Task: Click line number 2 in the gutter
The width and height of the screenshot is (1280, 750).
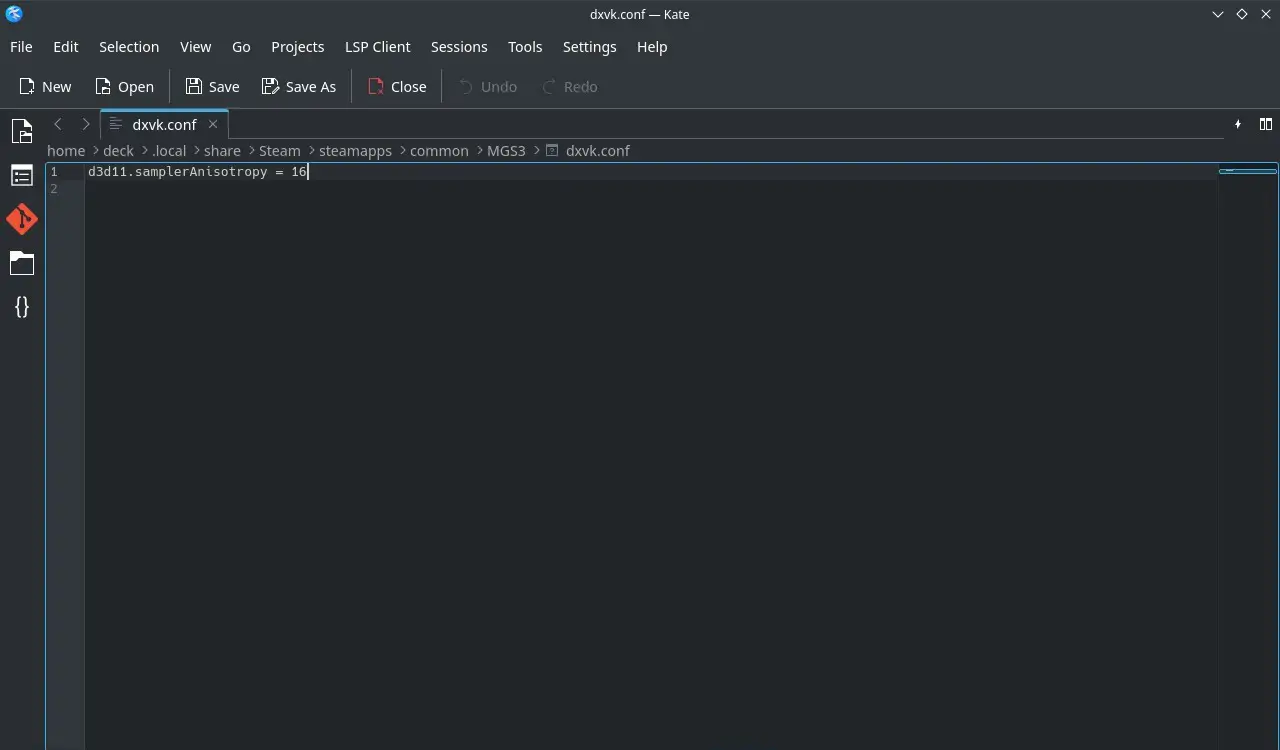Action: tap(54, 189)
